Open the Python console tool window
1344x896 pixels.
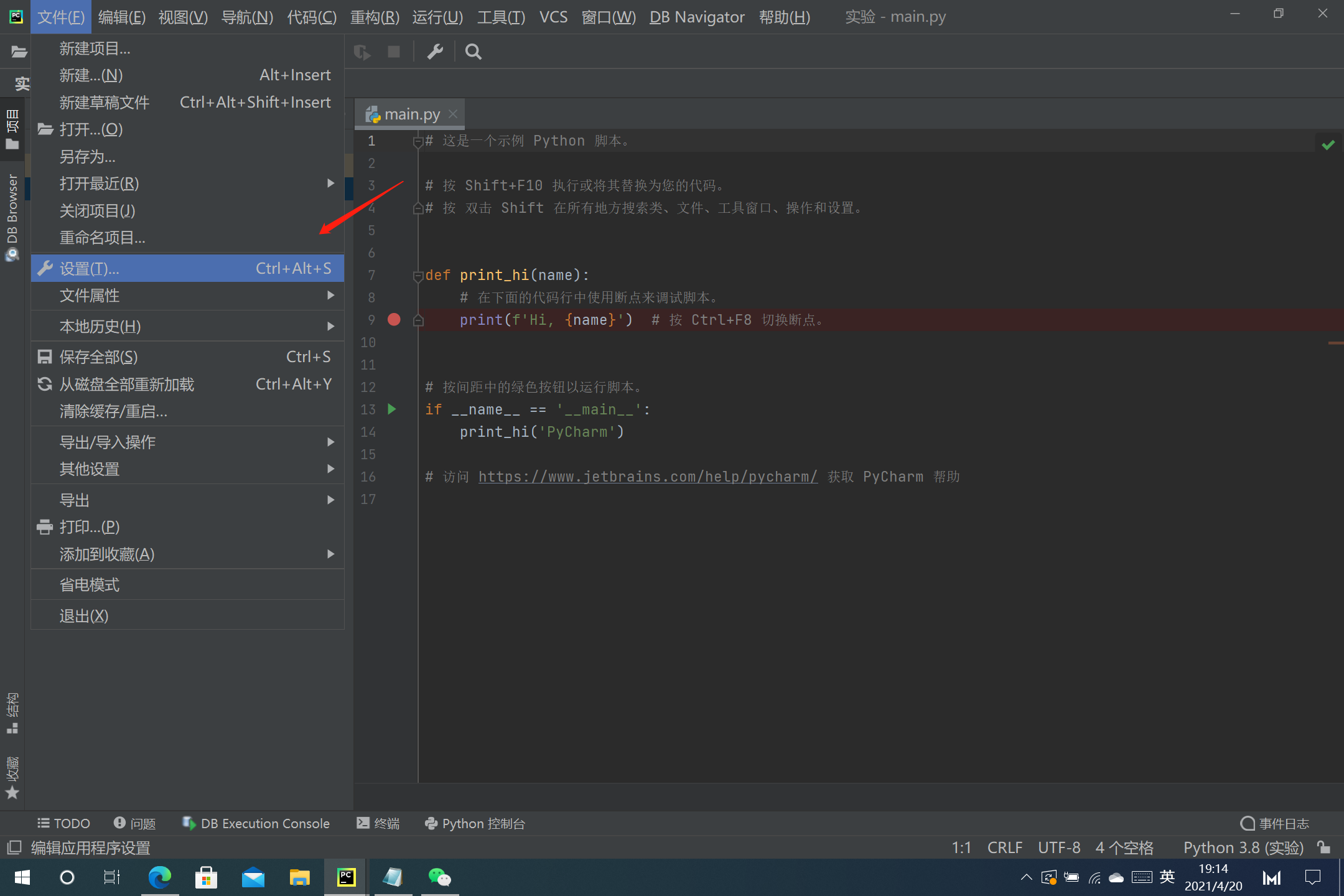coord(475,823)
